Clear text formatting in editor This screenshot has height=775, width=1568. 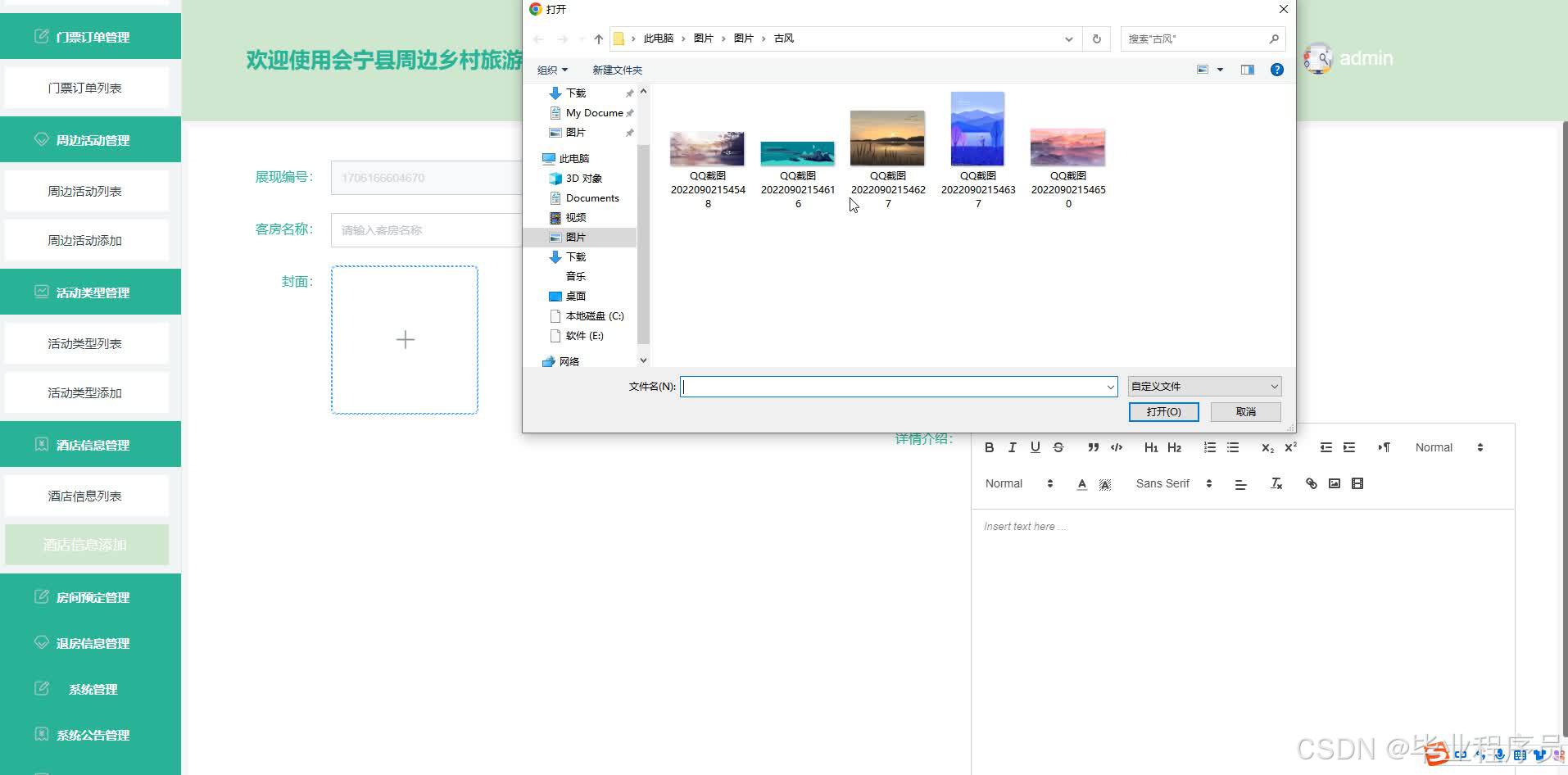click(1276, 483)
